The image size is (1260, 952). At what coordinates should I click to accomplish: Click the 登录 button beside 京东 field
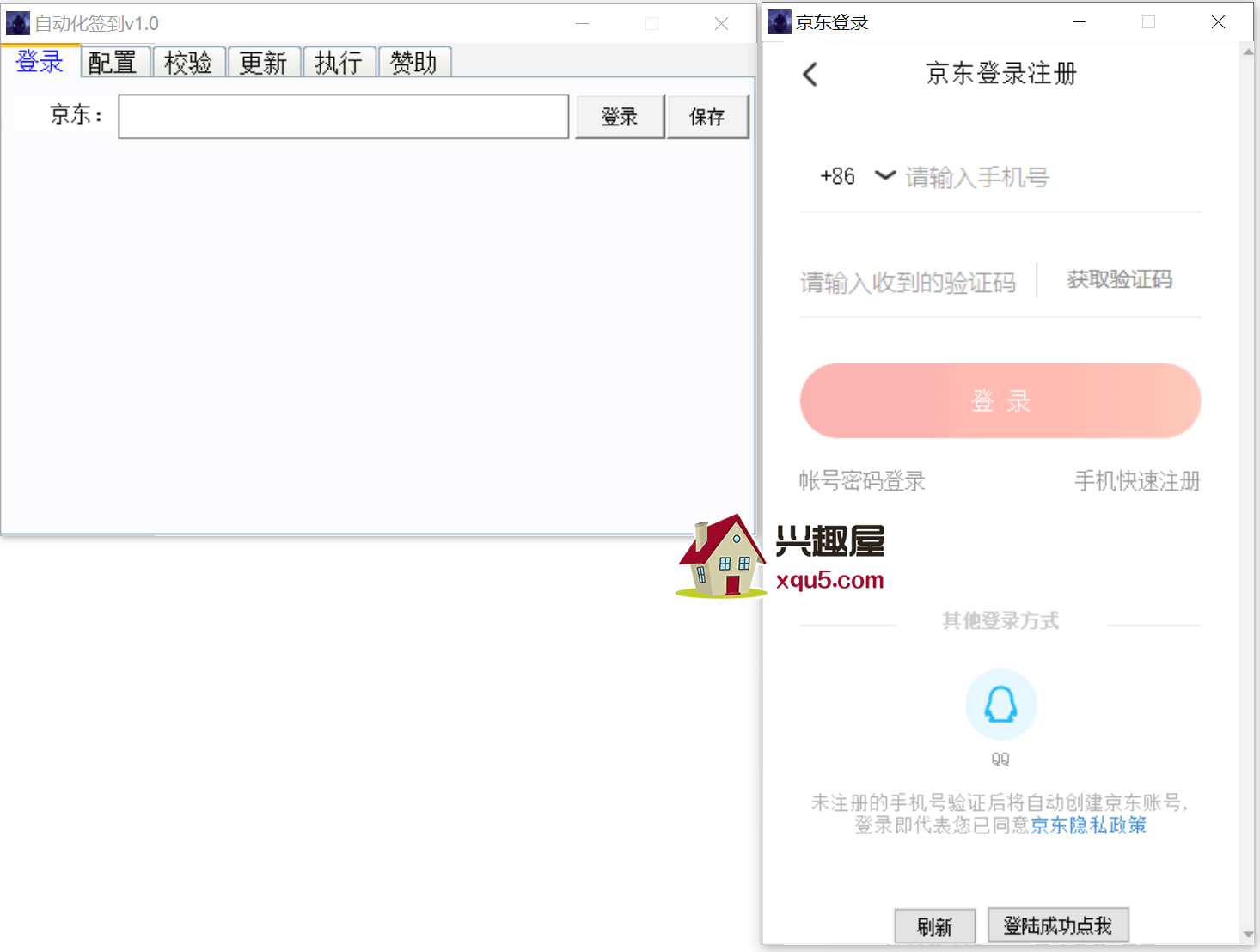coord(620,116)
